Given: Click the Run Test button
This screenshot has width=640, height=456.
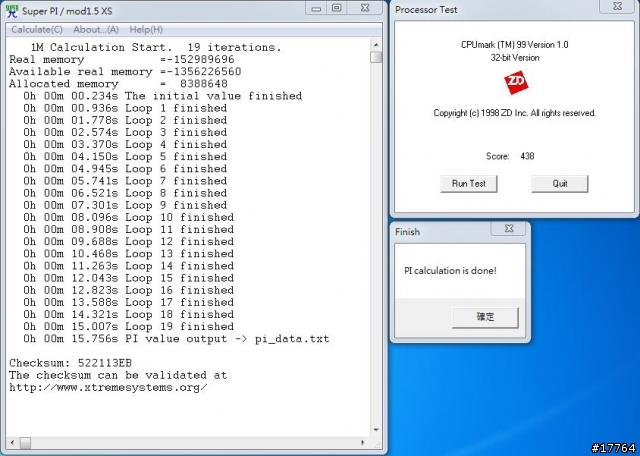Looking at the screenshot, I should [x=469, y=184].
